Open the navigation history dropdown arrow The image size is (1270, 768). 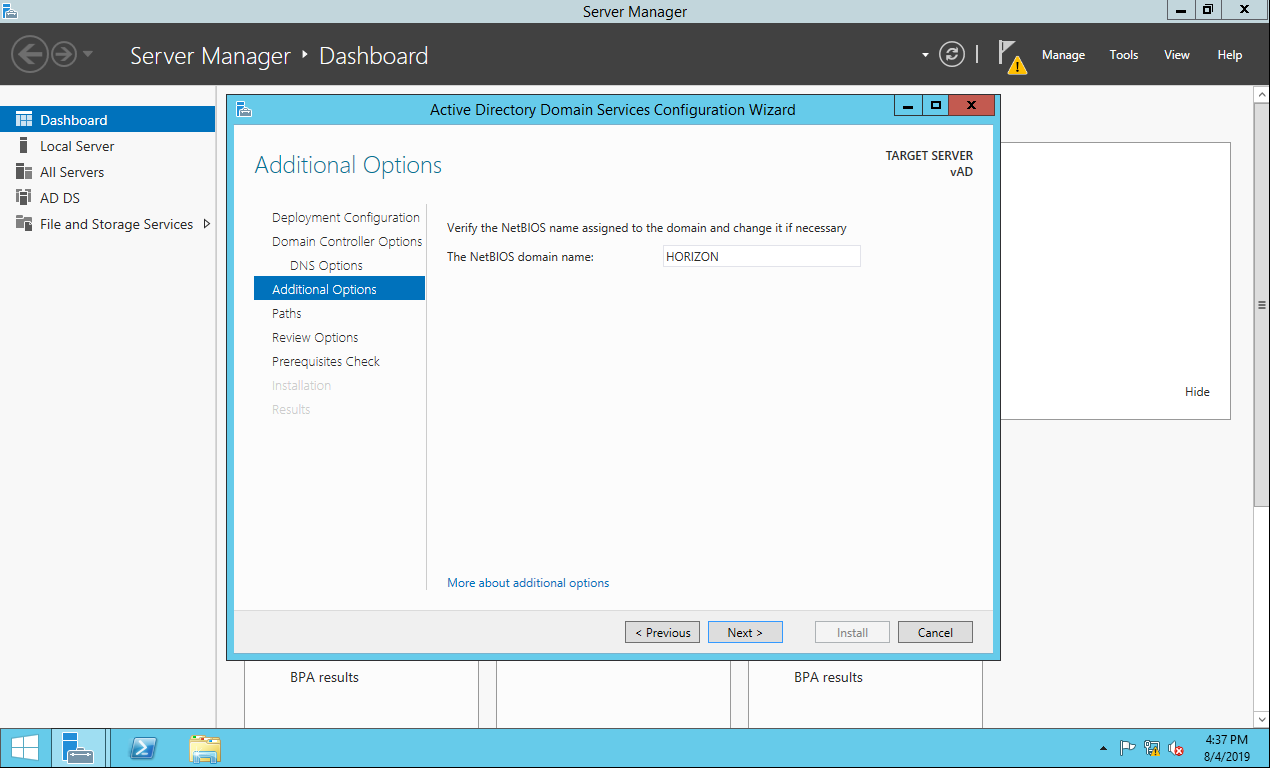click(x=88, y=54)
